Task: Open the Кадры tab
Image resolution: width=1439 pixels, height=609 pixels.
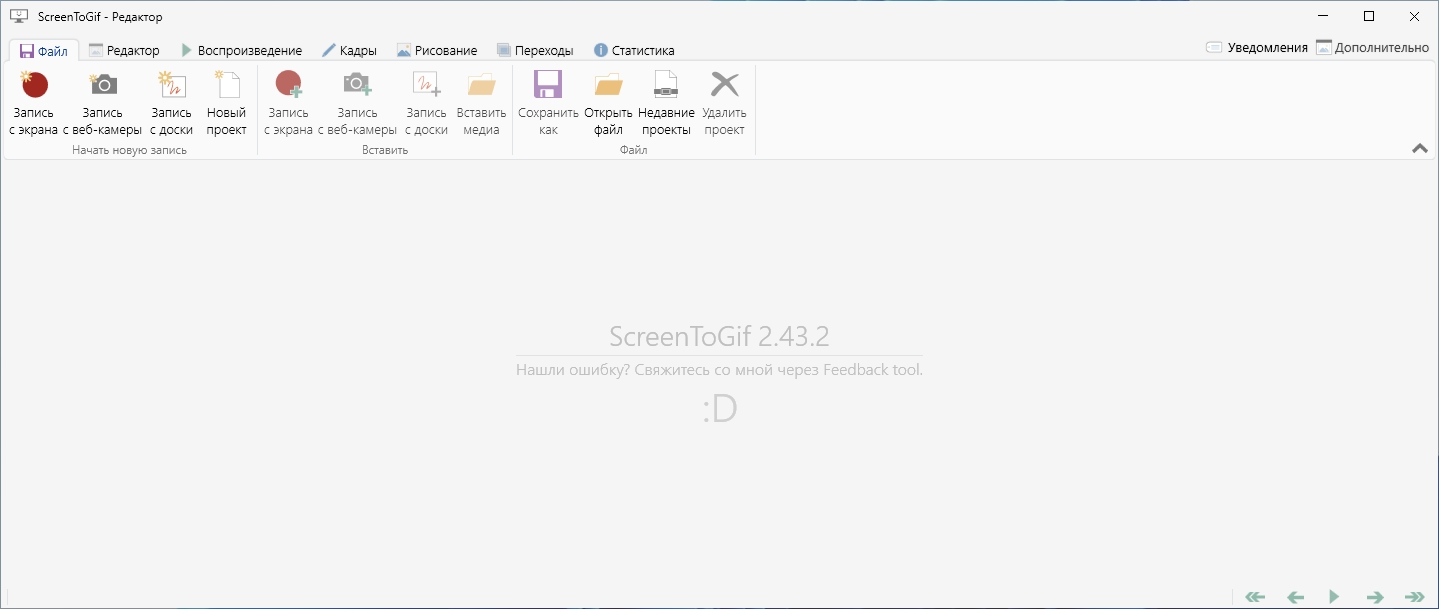Action: (349, 50)
